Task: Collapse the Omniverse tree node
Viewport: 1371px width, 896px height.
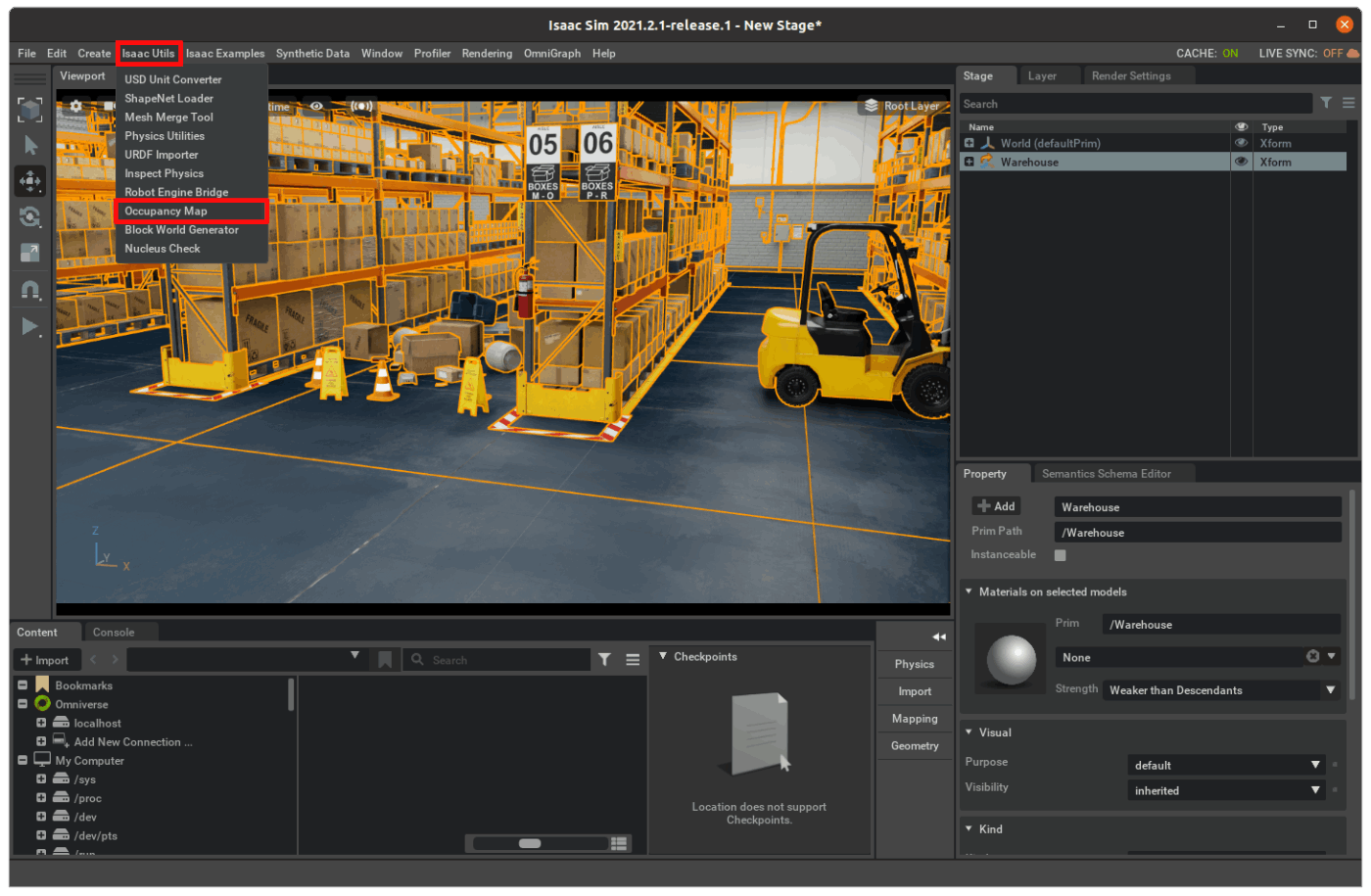Action: coord(23,704)
